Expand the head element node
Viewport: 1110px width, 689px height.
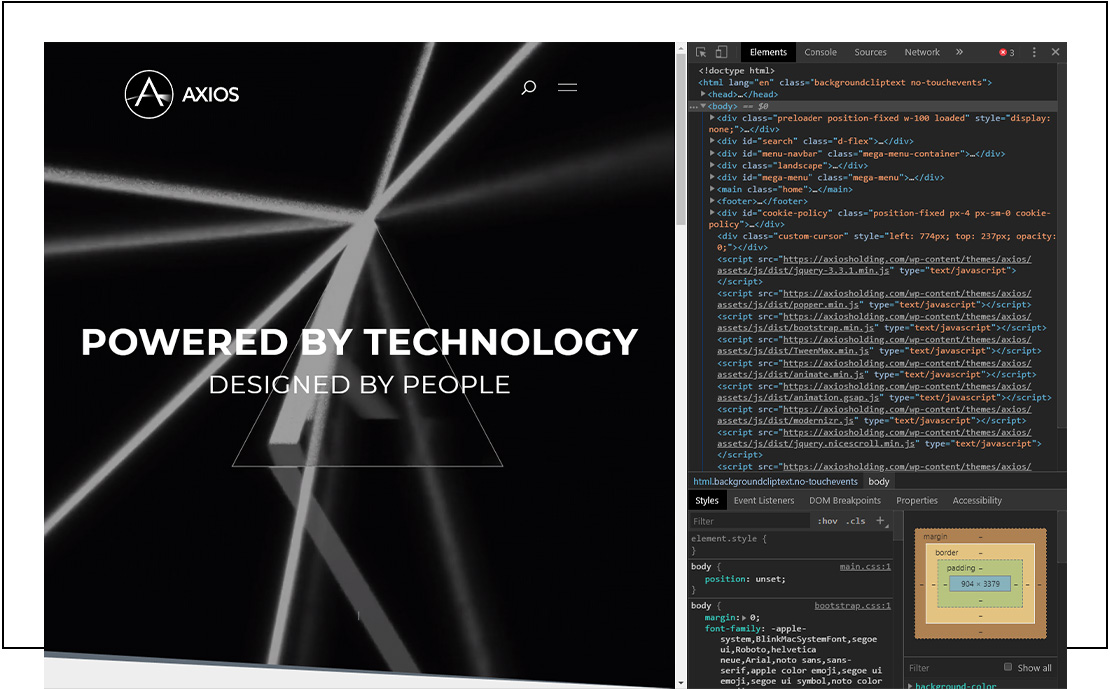pyautogui.click(x=703, y=94)
